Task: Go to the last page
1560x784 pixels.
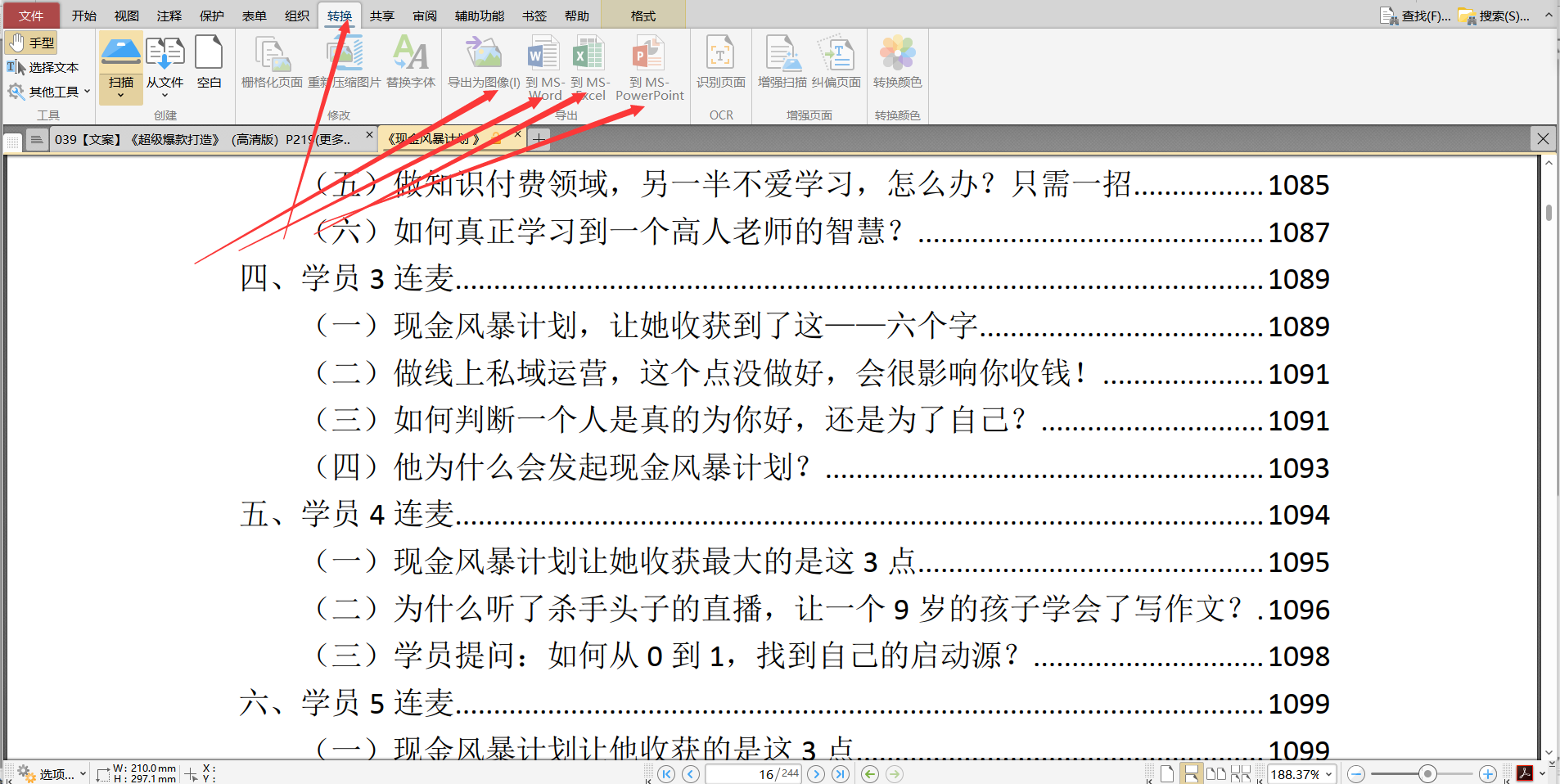Action: tap(841, 774)
